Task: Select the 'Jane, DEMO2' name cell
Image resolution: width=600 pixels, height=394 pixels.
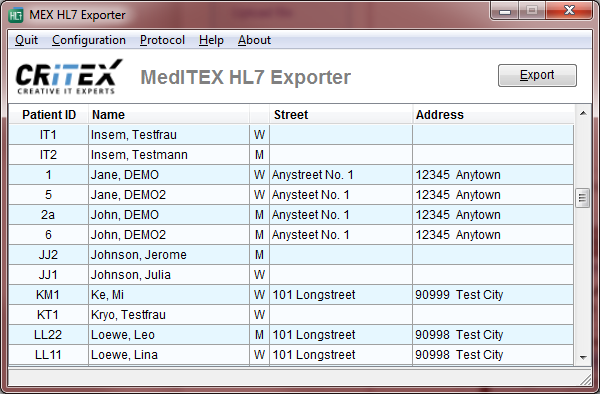Action: (169, 195)
